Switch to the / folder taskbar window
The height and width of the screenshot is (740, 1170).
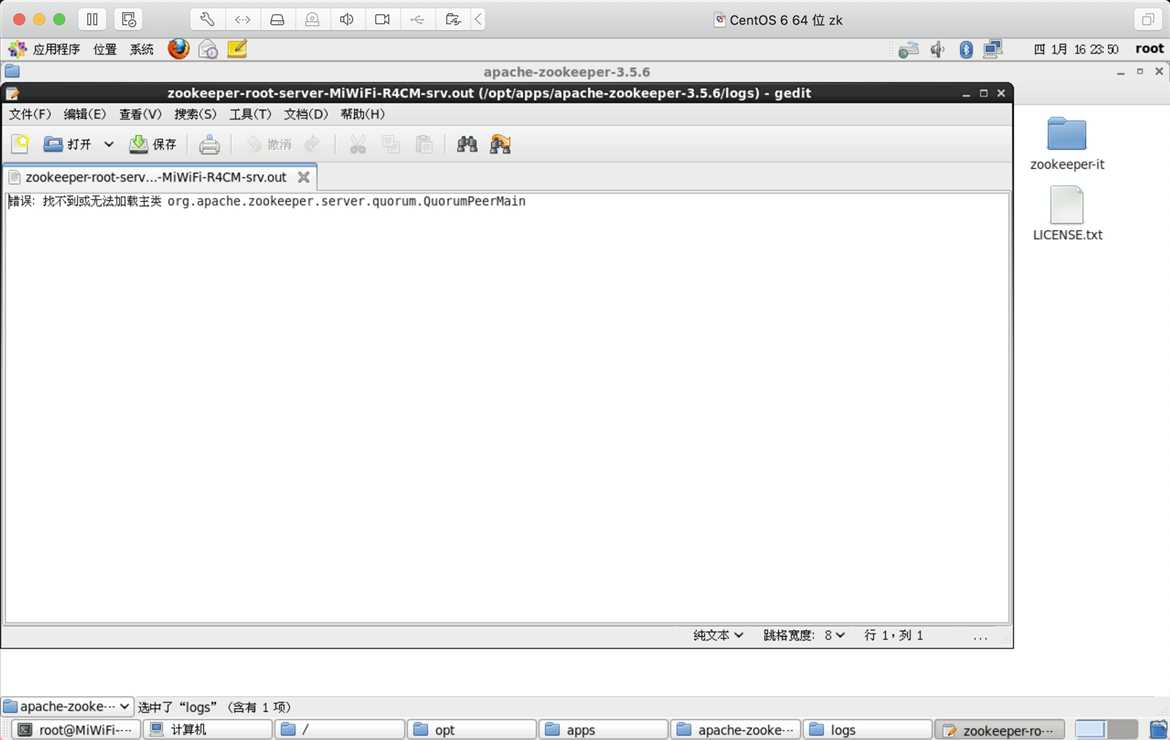(340, 730)
